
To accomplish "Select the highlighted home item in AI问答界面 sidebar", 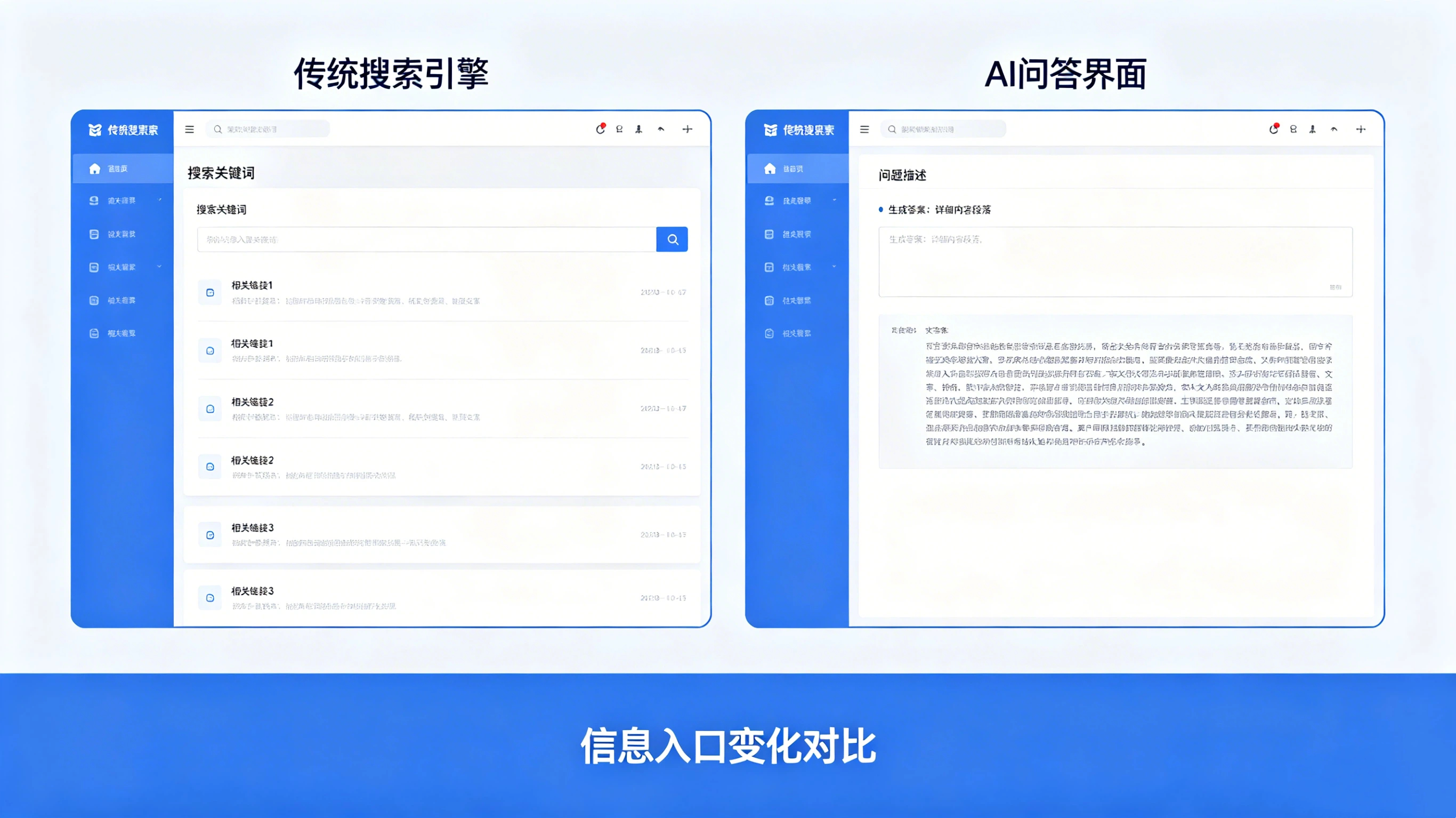I will pos(798,169).
